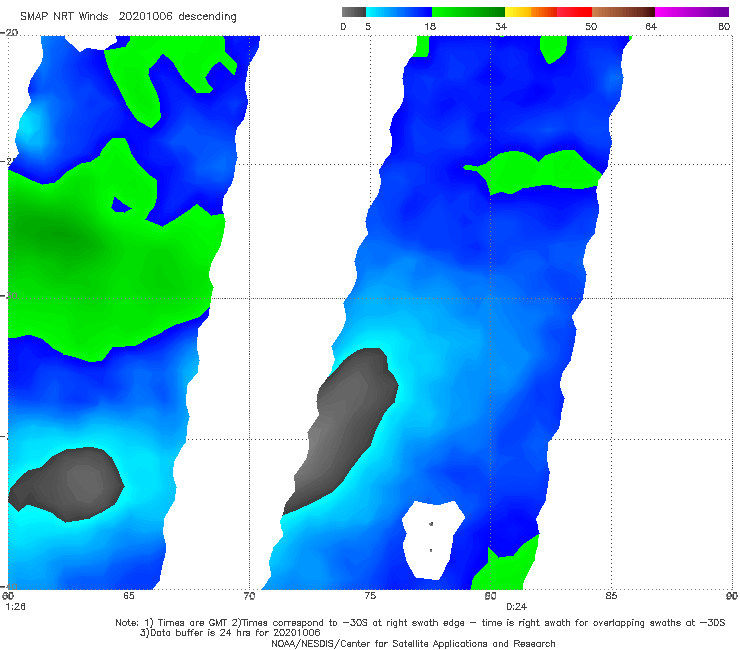Click the color bar label "64"
This screenshot has height=650, width=740.
pyautogui.click(x=651, y=26)
